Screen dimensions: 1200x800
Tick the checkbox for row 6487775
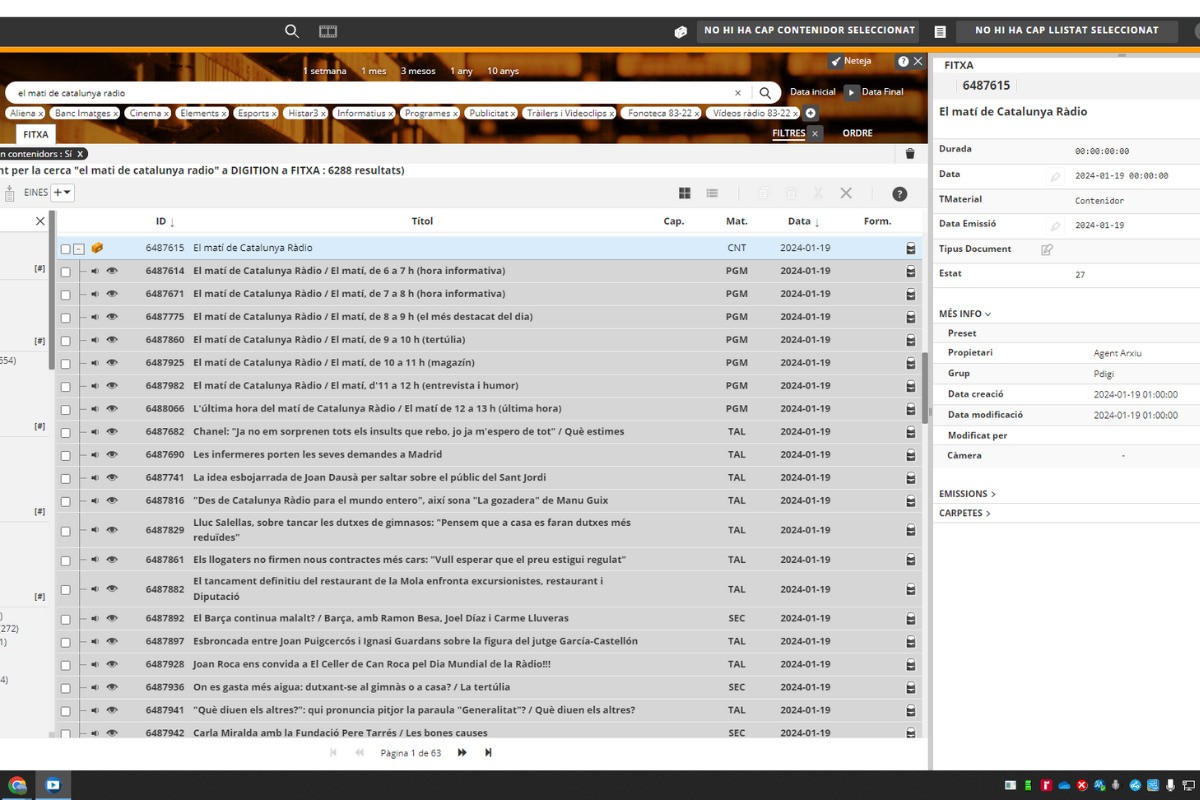65,317
